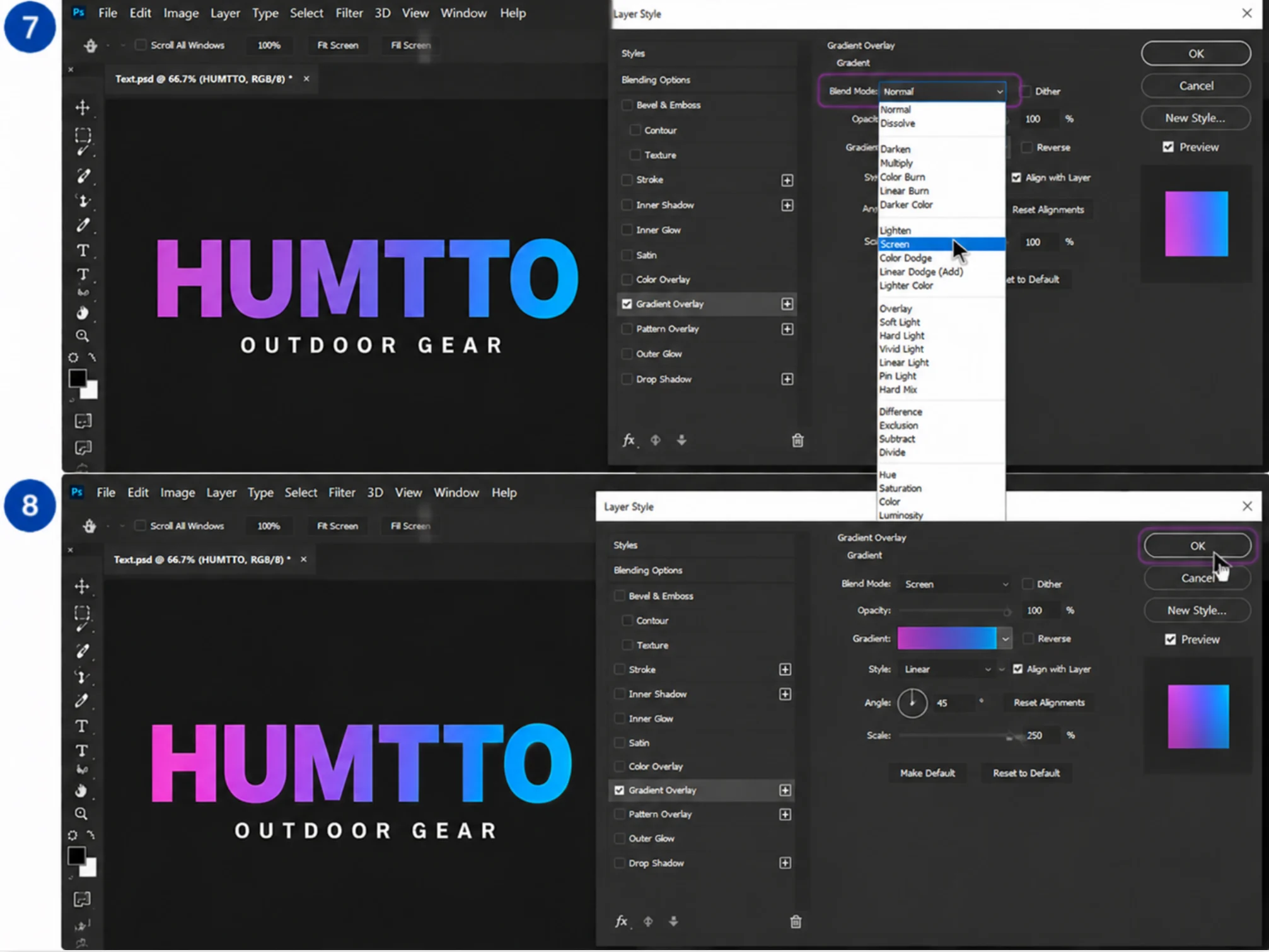Select the Zoom tool in bottom window
Screen dimensions: 1269x952
click(x=81, y=814)
